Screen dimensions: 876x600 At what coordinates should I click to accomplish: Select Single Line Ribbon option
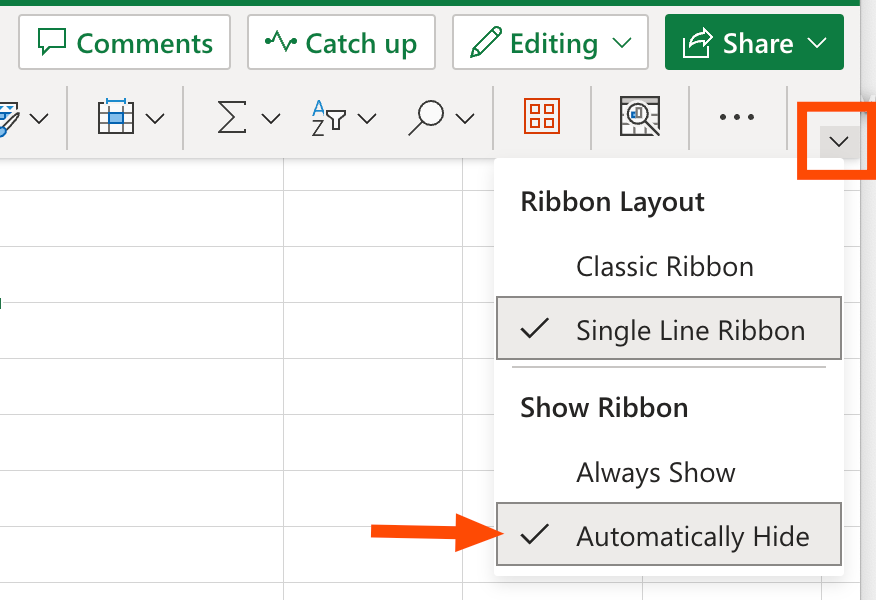669,328
